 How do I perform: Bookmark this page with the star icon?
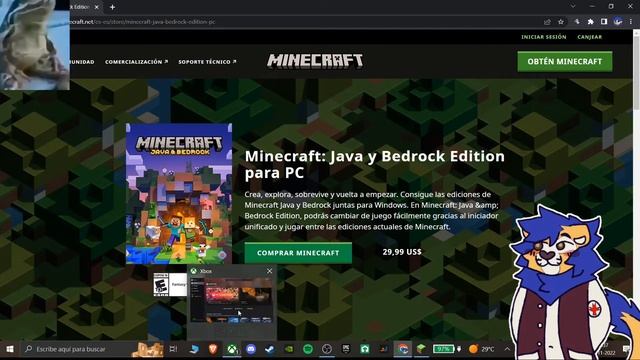click(561, 22)
